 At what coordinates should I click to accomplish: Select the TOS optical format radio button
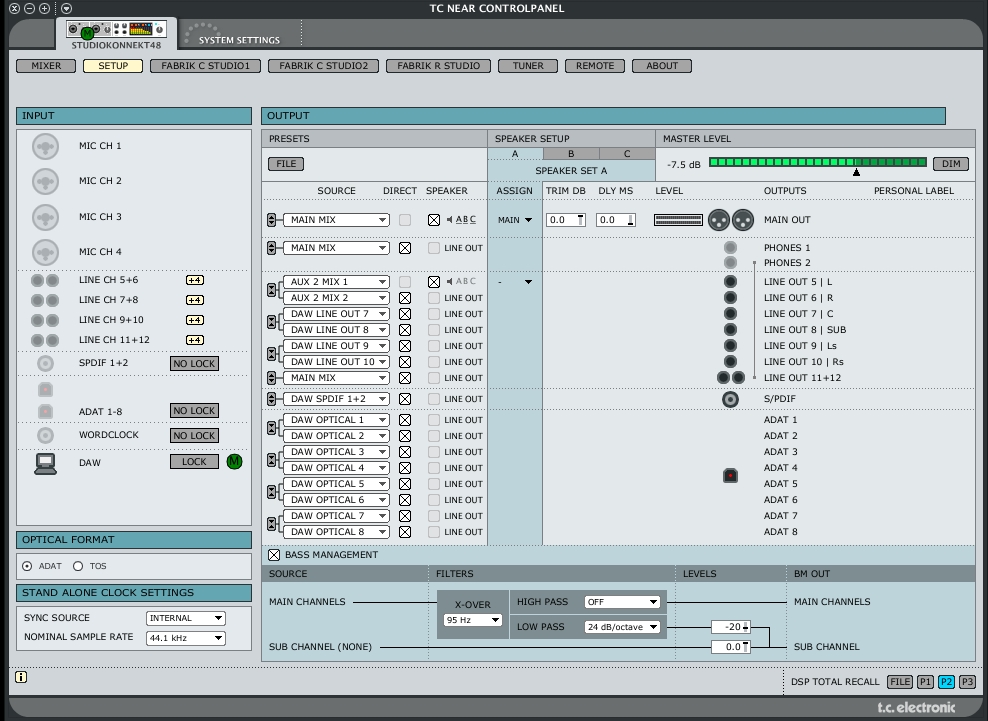[x=78, y=566]
